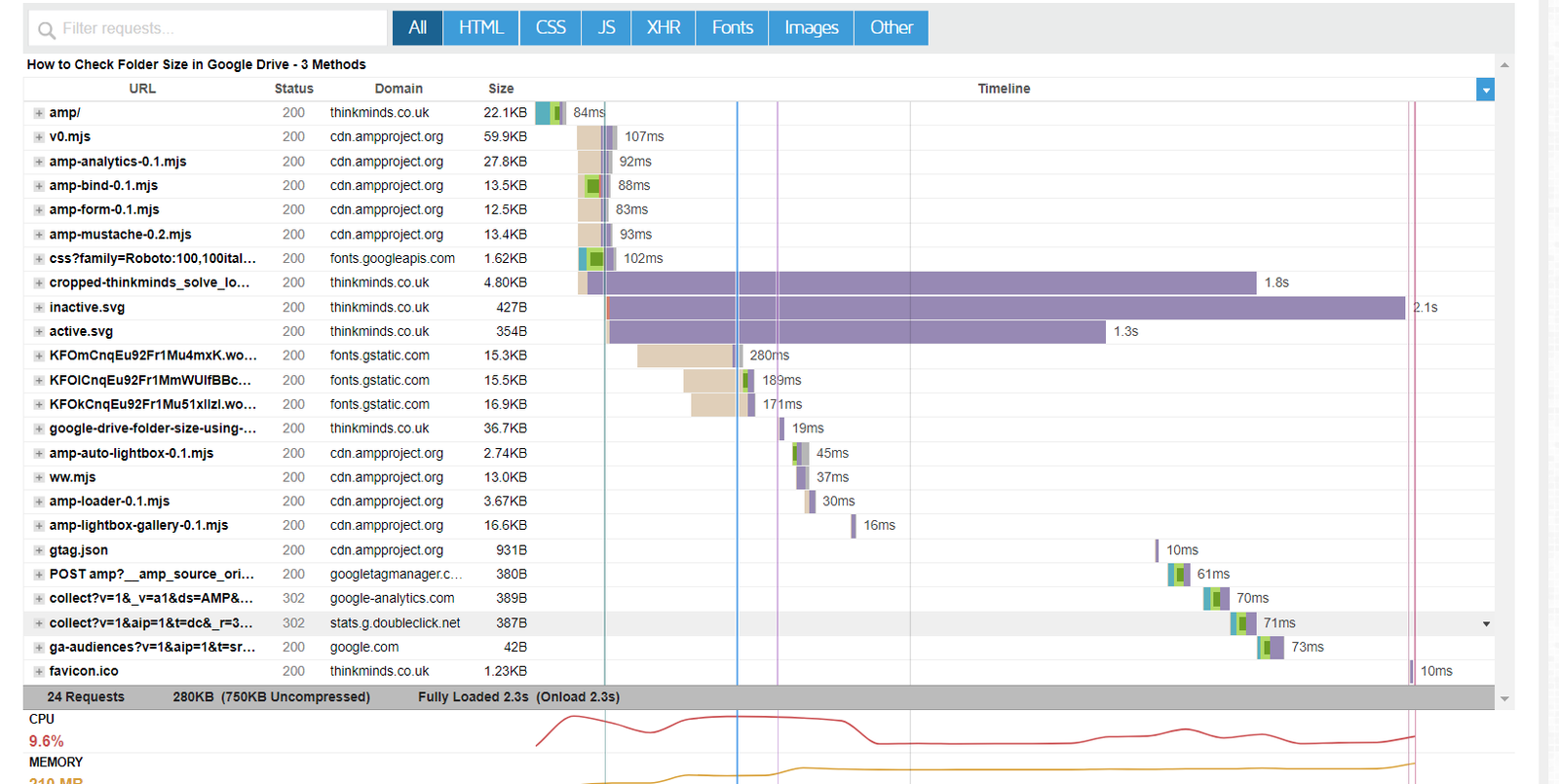Viewport: 1559px width, 784px height.
Task: Open the active.svg request link
Action: [81, 332]
